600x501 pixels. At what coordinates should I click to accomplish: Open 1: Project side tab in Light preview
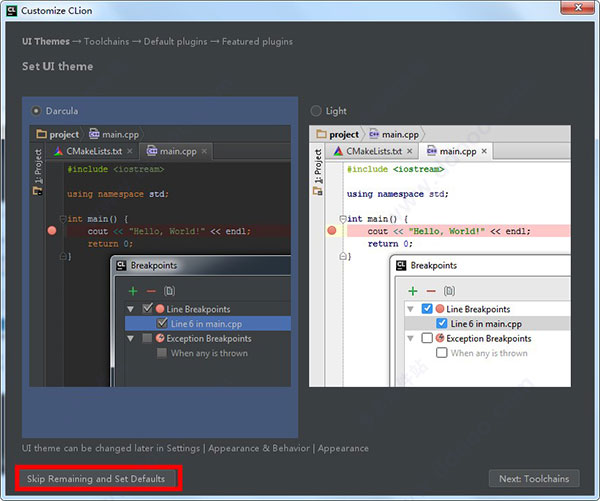pos(318,166)
